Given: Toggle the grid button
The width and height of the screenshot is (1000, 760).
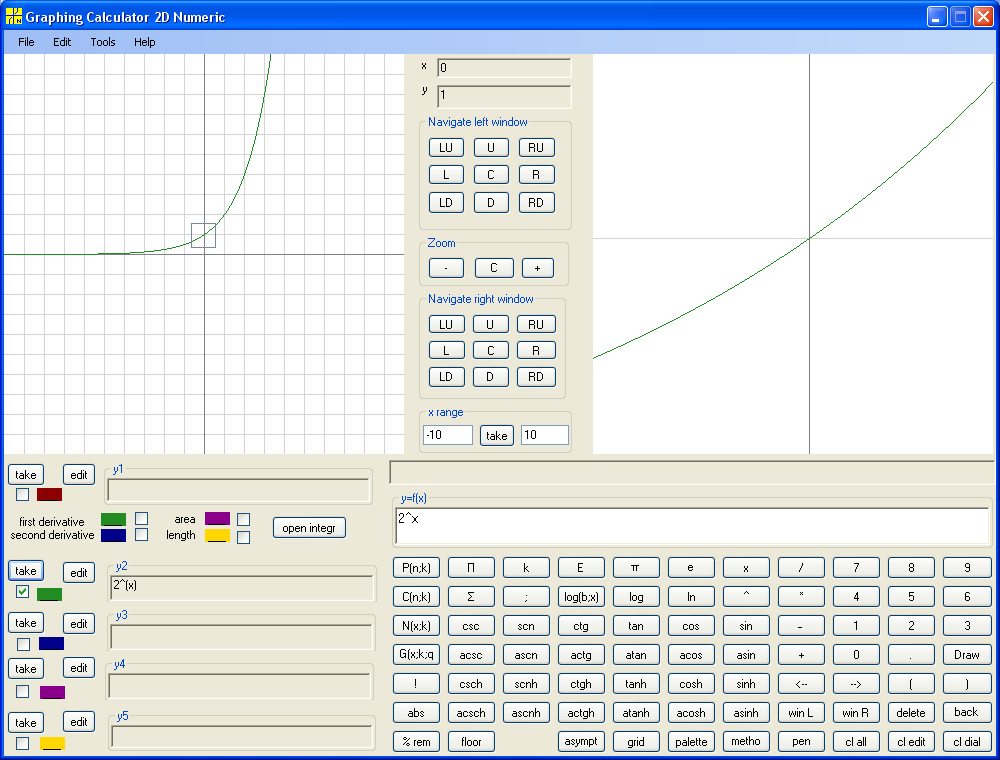Looking at the screenshot, I should click(636, 742).
